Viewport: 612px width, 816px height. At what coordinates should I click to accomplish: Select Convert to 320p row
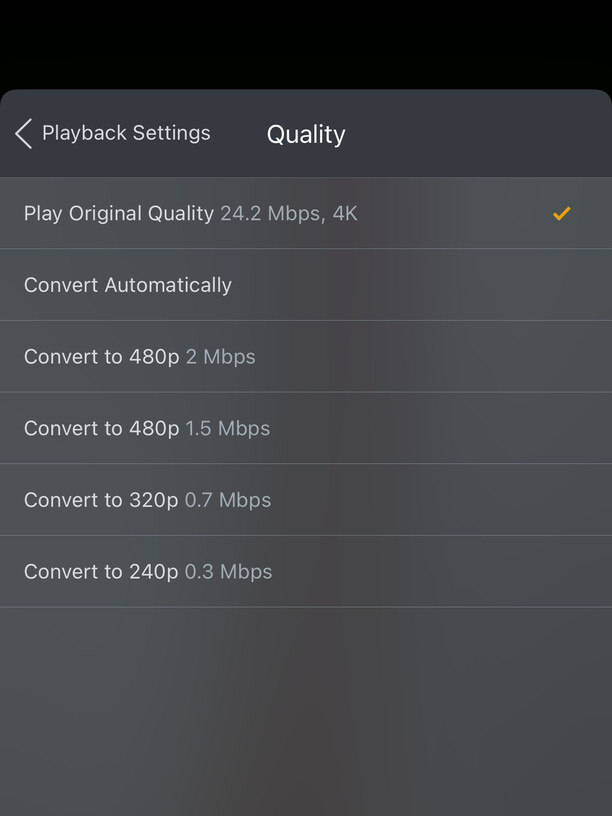[147, 500]
